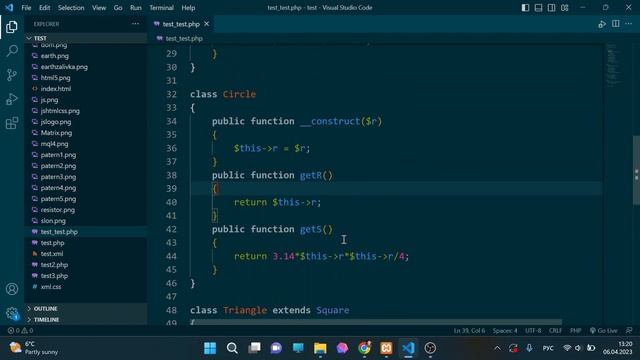Click the Ln 39, Col 6 status item
This screenshot has width=640, height=360.
coord(469,331)
